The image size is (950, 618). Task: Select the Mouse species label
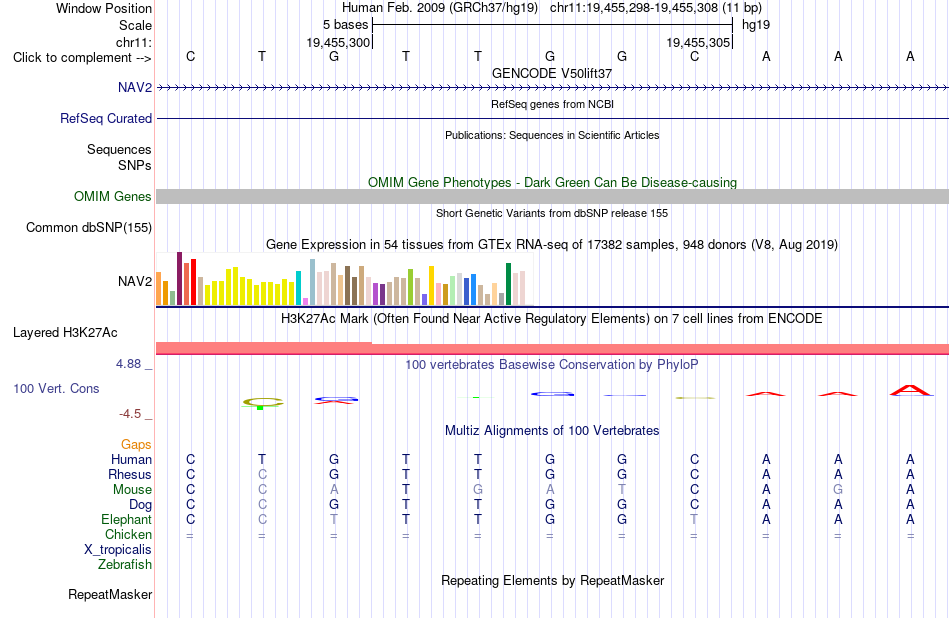tap(132, 490)
